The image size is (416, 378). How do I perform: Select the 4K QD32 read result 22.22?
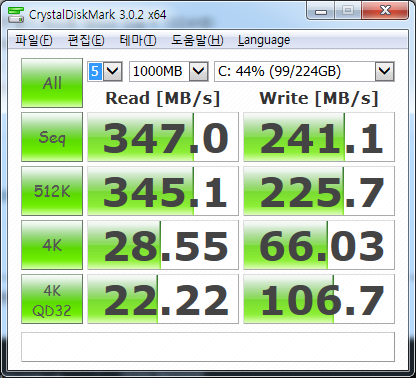163,299
